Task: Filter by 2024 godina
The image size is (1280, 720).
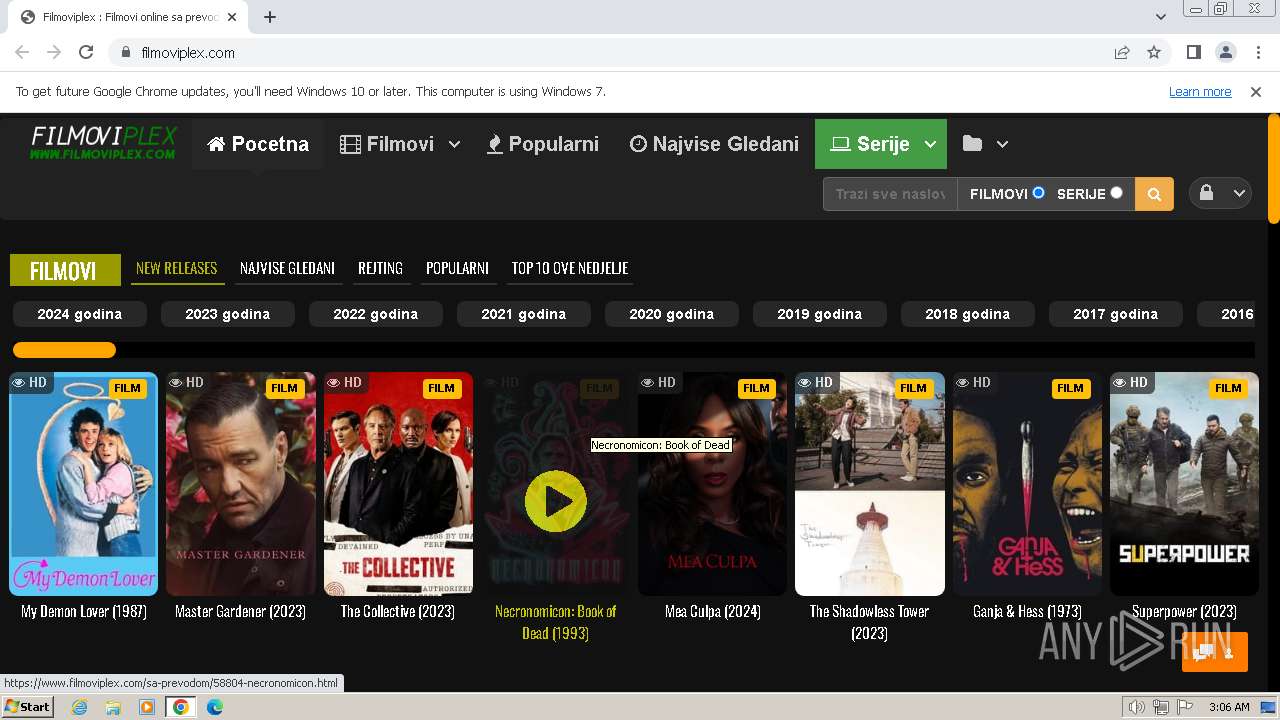Action: pyautogui.click(x=80, y=314)
